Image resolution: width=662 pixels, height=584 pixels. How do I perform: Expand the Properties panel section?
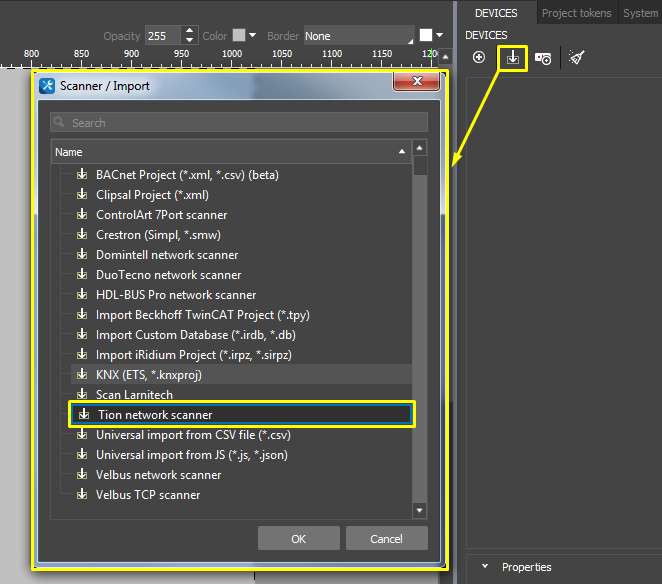pyautogui.click(x=485, y=567)
